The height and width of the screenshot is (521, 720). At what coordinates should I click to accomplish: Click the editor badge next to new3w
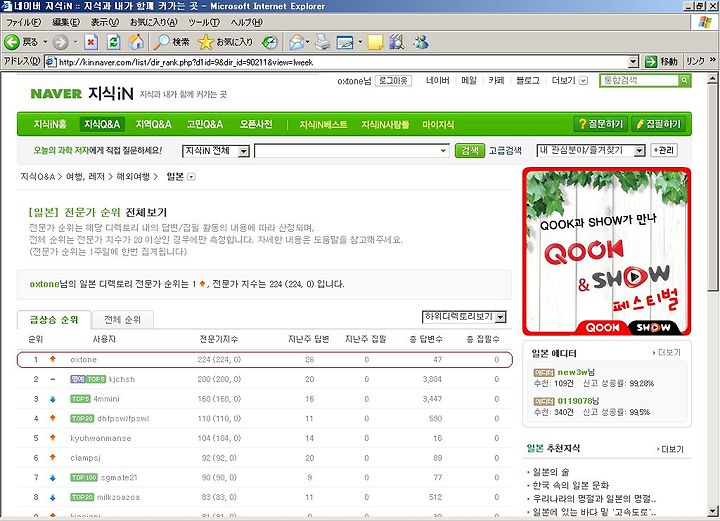pos(544,372)
